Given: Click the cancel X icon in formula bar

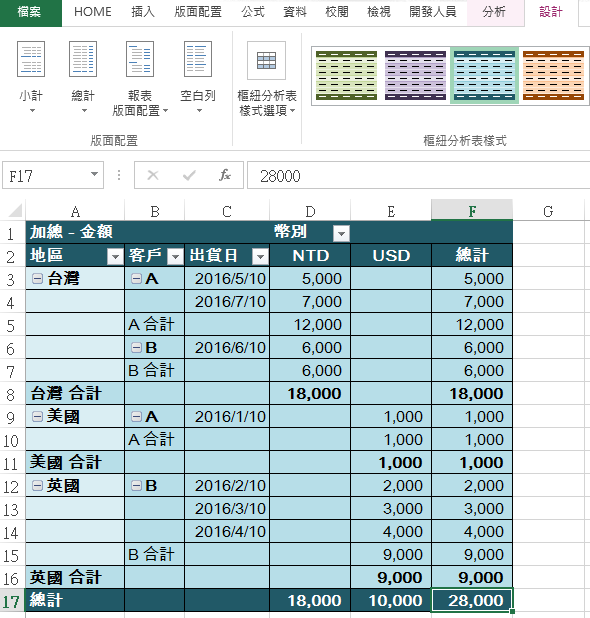Looking at the screenshot, I should [153, 175].
